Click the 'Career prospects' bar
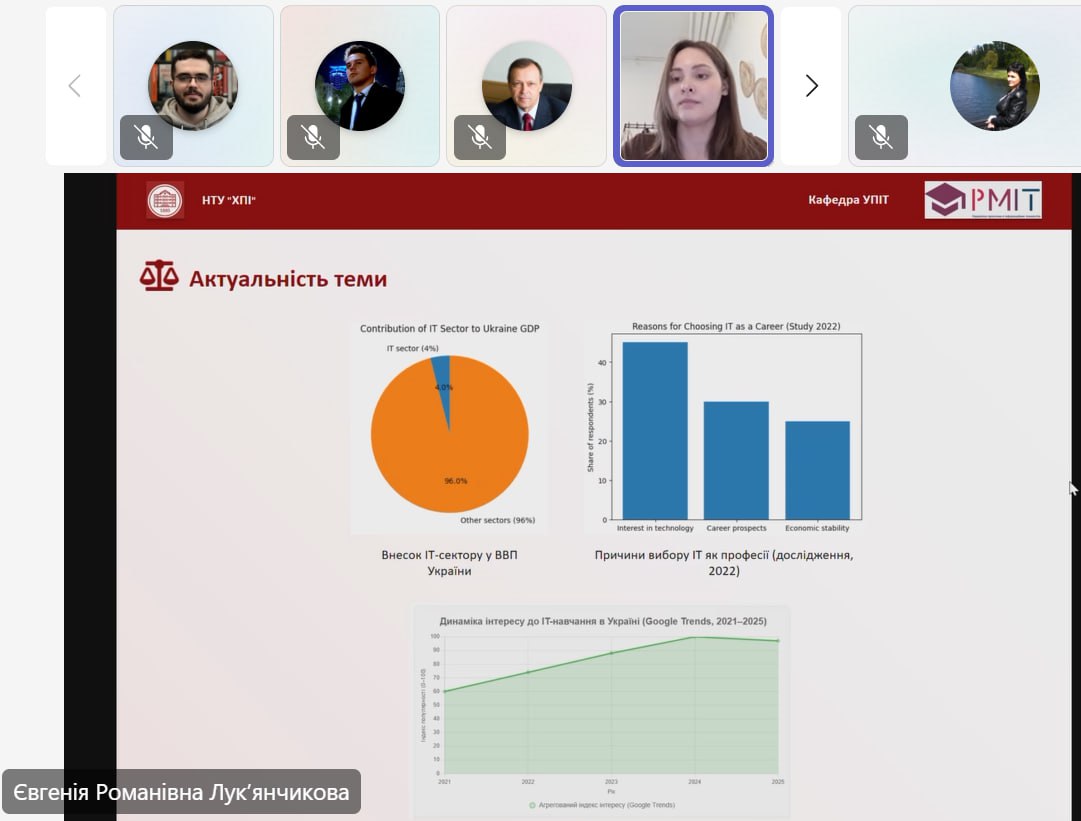1081x821 pixels. click(736, 460)
